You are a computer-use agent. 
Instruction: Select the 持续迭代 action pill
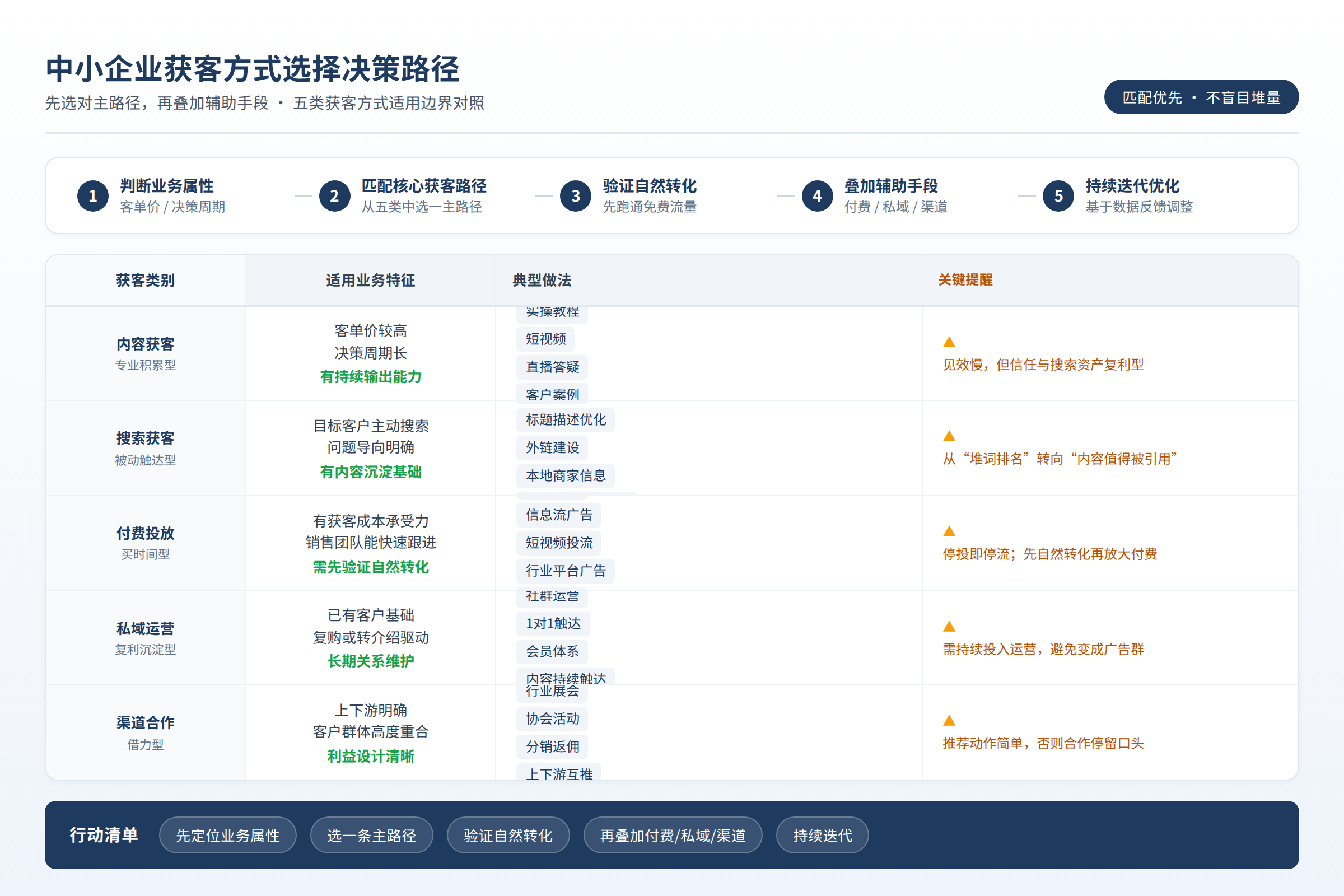point(822,836)
